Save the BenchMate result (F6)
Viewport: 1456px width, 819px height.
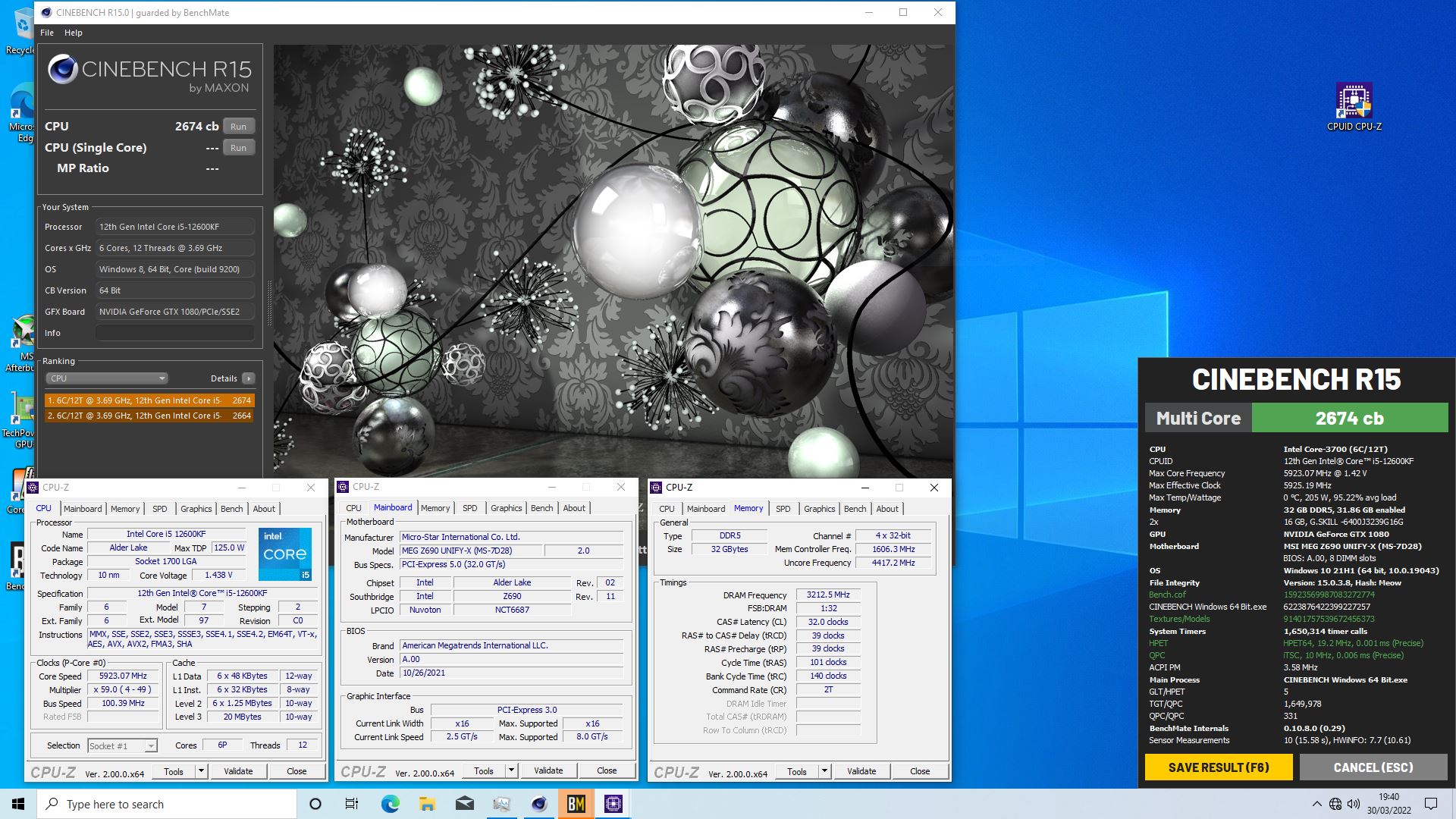point(1219,767)
